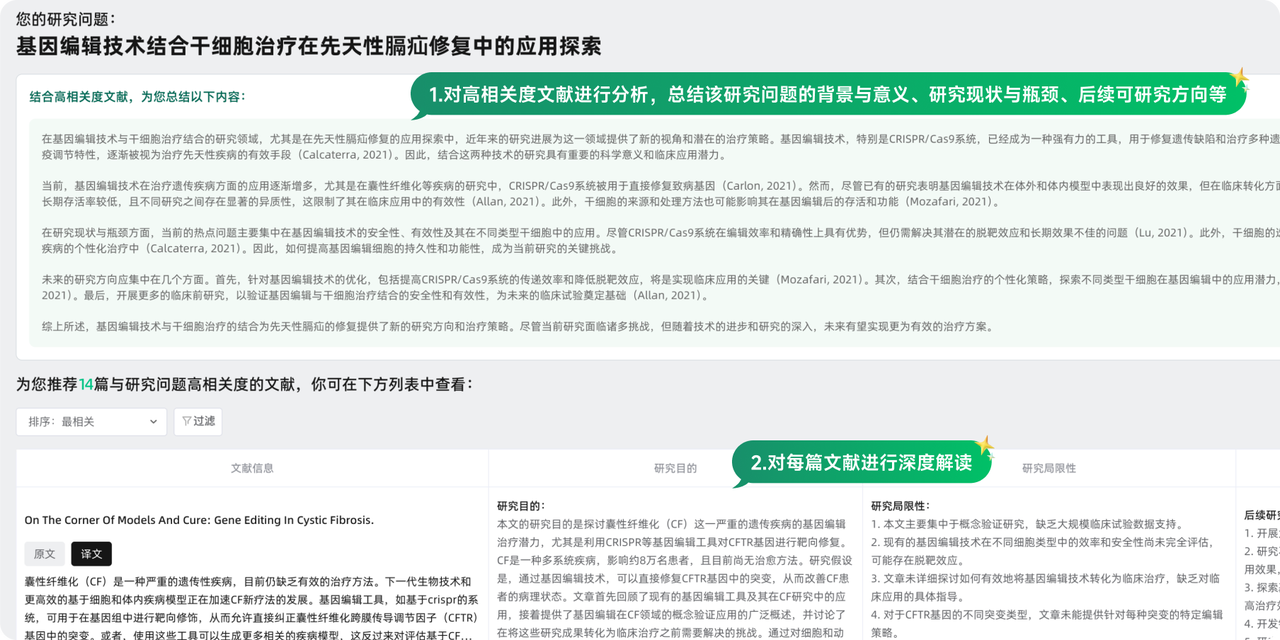Viewport: 1280px width, 640px height.
Task: Click the 结合高相关度文献，为您总结以下内容 heading
Action: tap(137, 97)
